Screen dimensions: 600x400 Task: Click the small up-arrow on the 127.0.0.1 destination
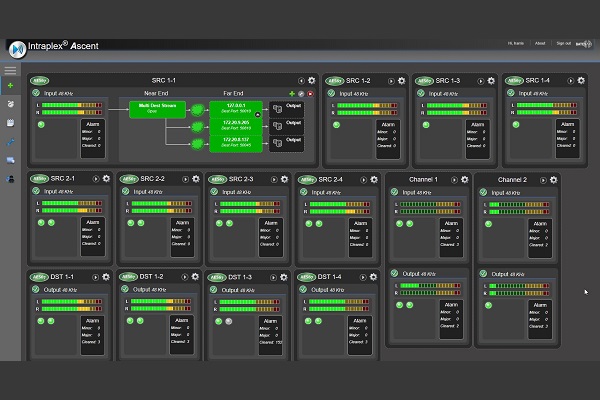258,114
